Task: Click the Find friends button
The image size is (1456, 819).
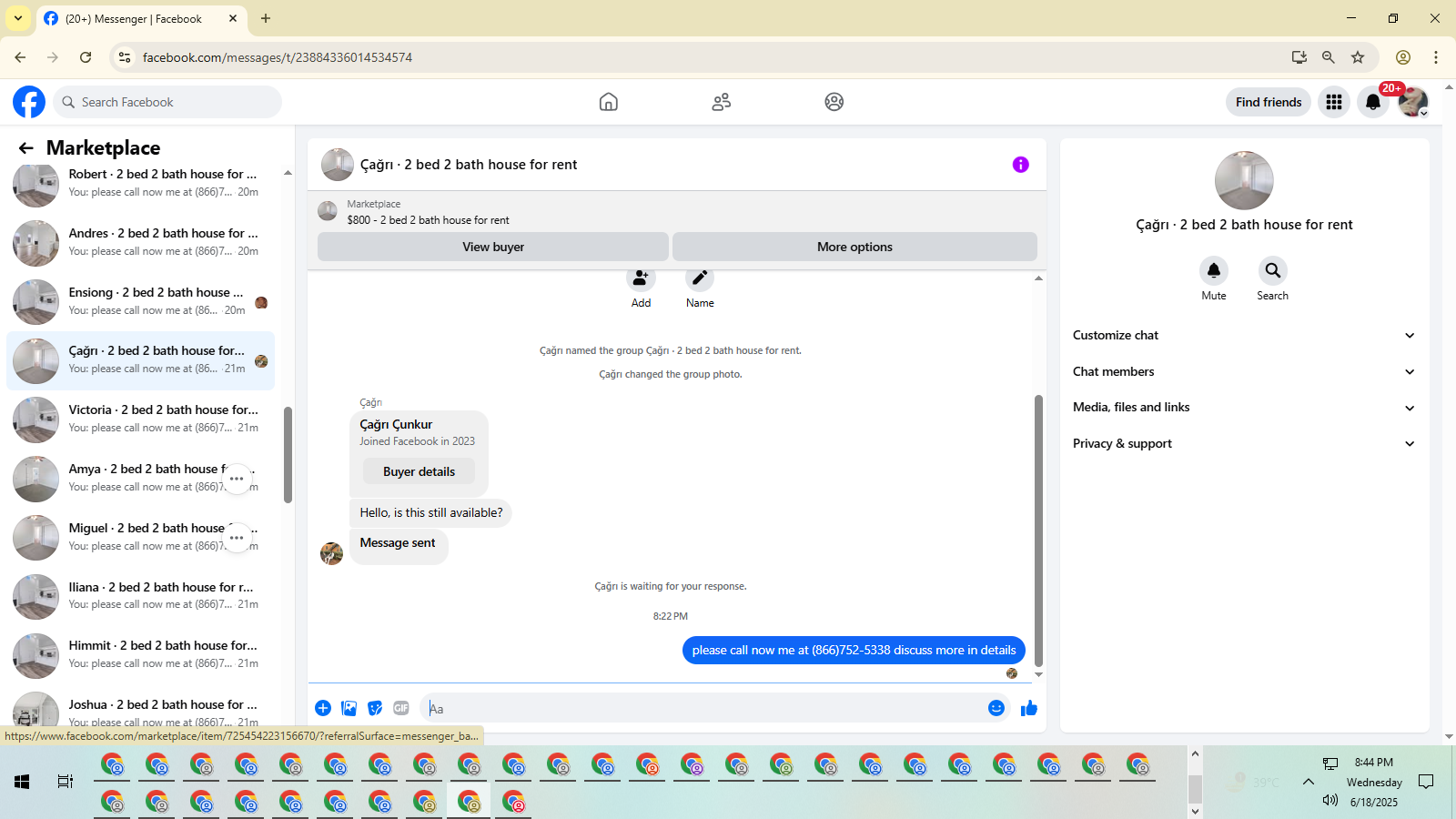Action: 1269,102
